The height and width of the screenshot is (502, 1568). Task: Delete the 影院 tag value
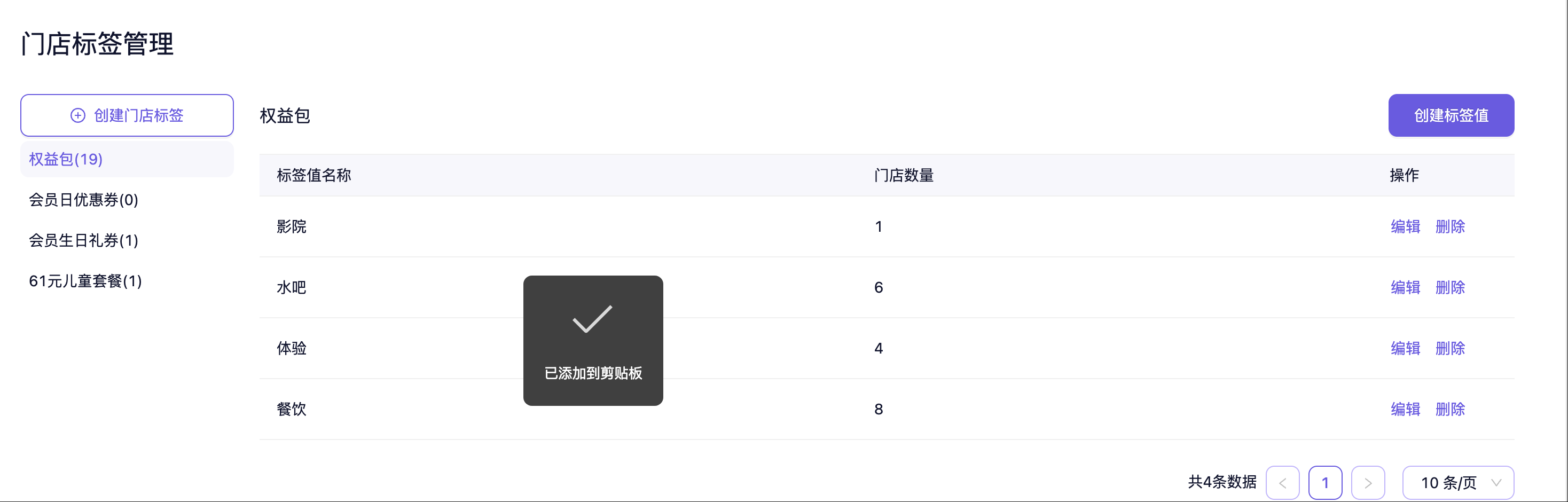pos(1450,227)
